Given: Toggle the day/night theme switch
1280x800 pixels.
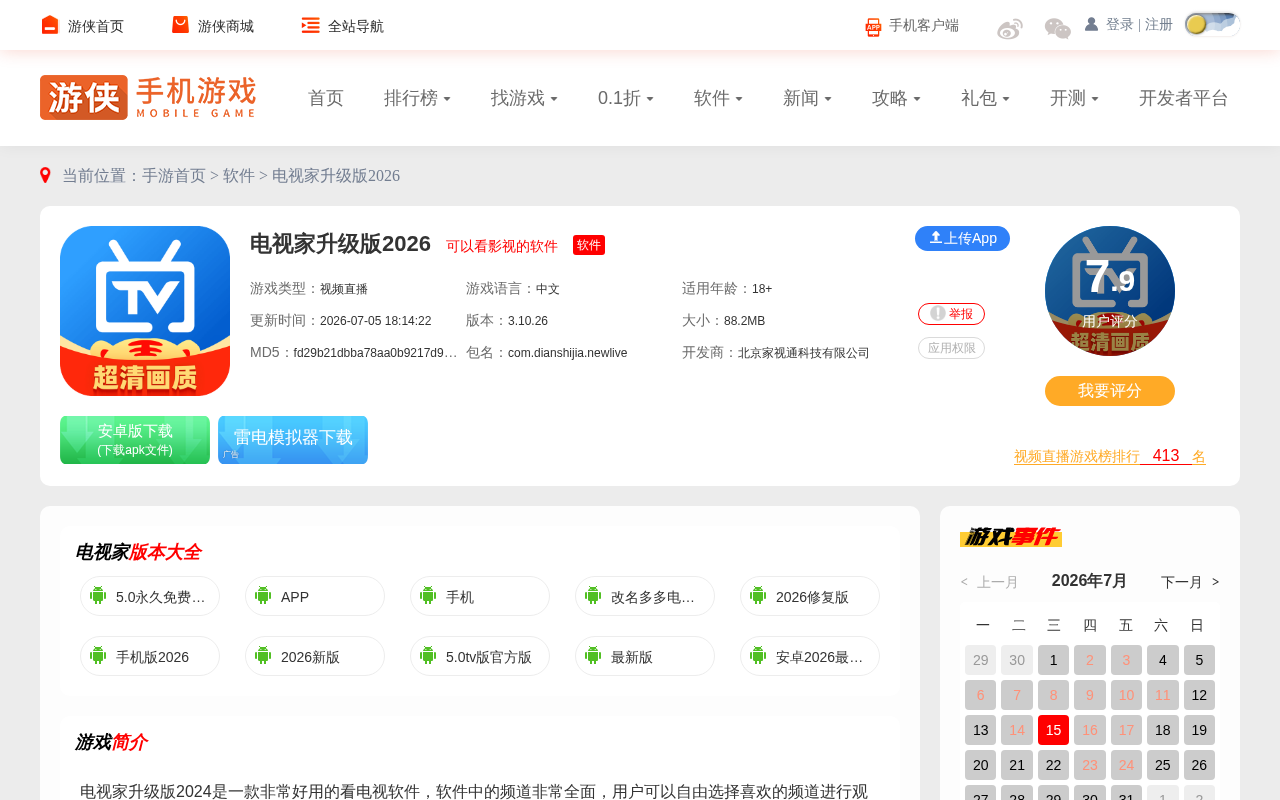Looking at the screenshot, I should (x=1212, y=24).
